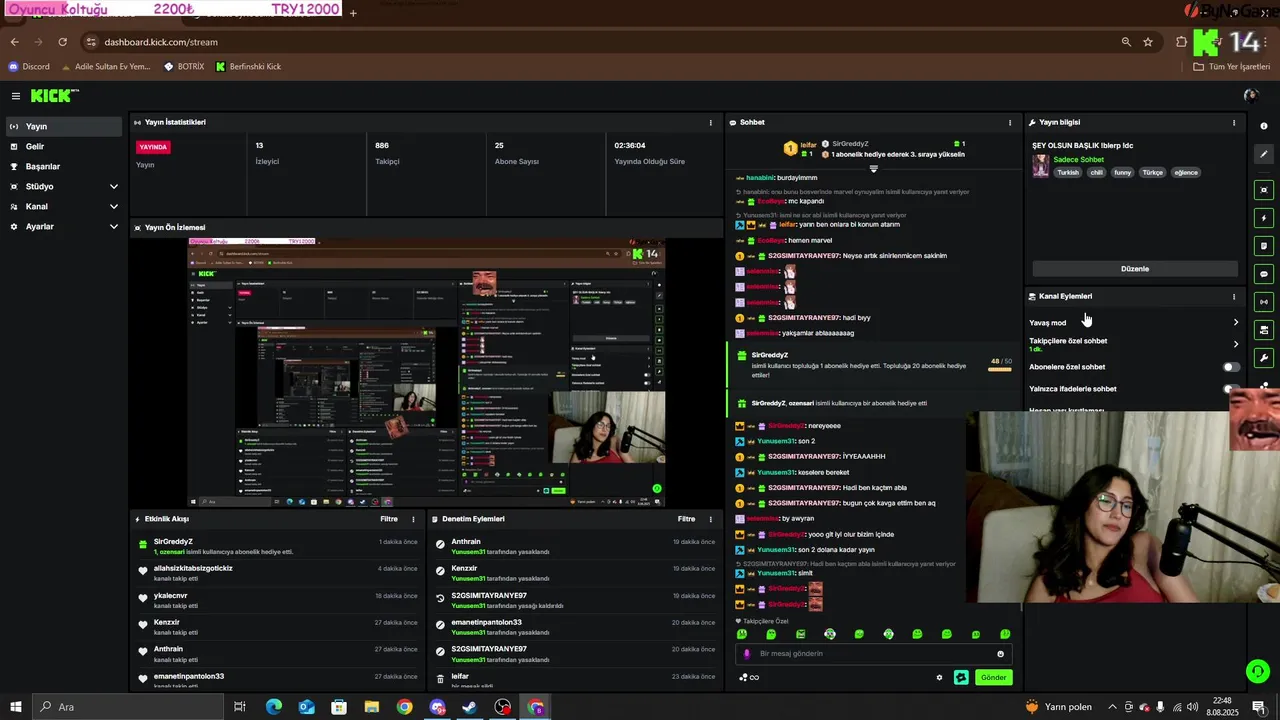The height and width of the screenshot is (720, 1280).
Task: Open Berfinshki Kick bookmark
Action: tap(248, 66)
